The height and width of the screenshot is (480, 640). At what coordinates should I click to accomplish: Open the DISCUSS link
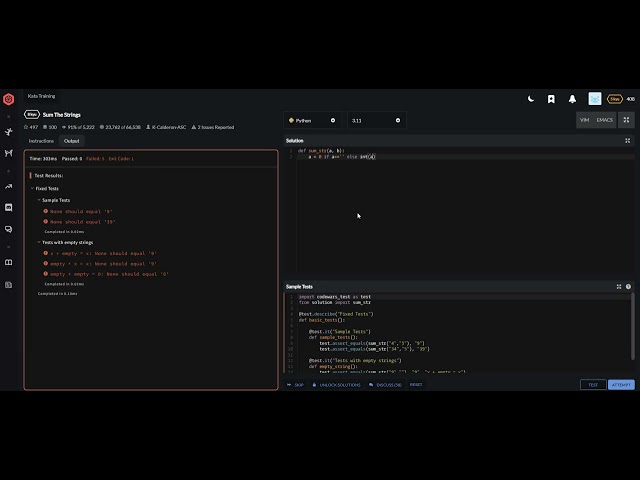pyautogui.click(x=385, y=385)
